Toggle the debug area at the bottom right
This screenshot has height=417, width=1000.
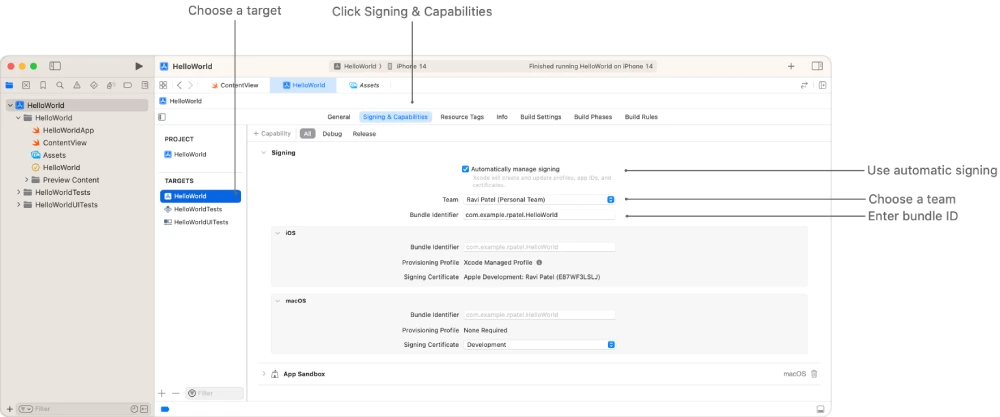[x=820, y=409]
